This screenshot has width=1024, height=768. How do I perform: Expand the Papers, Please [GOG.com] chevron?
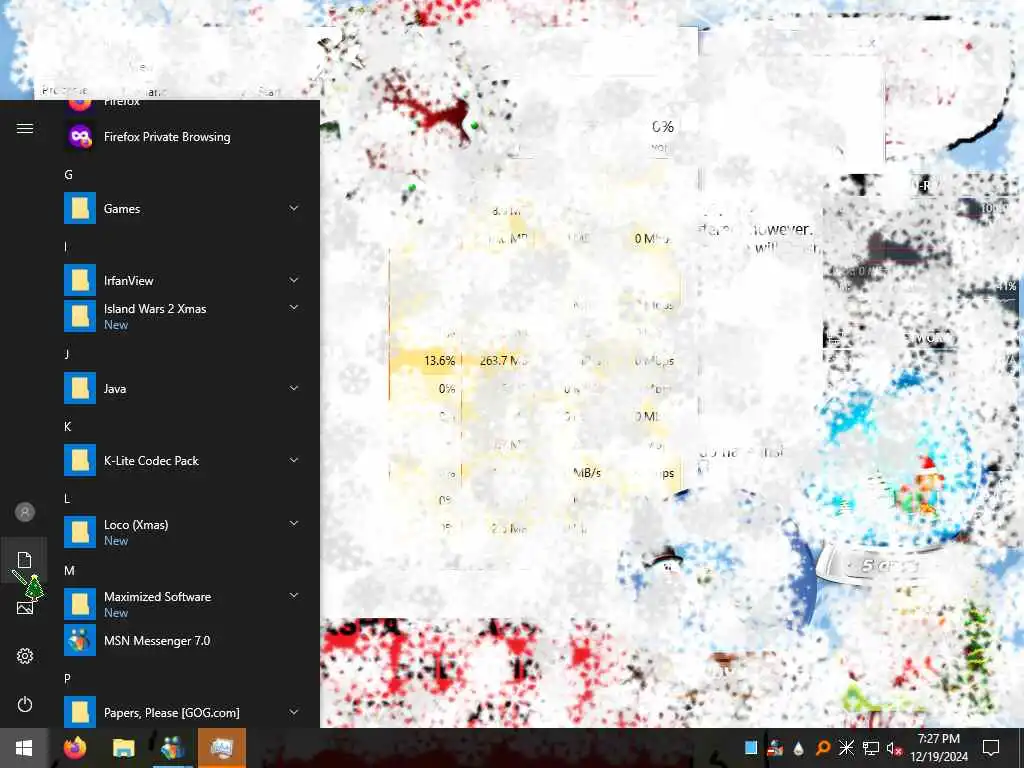[294, 712]
